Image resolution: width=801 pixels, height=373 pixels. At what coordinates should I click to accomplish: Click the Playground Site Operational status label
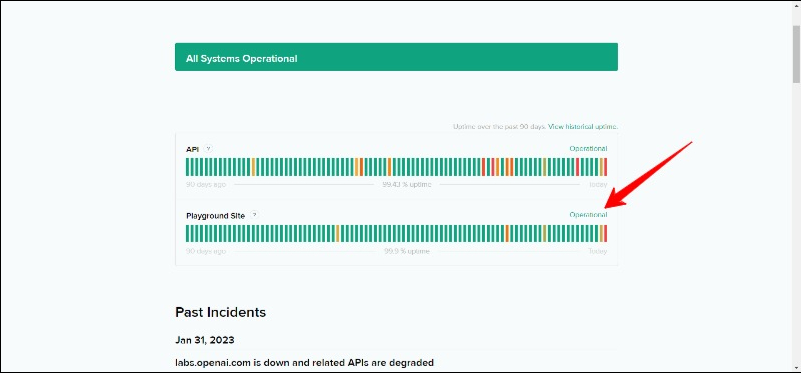click(x=588, y=215)
